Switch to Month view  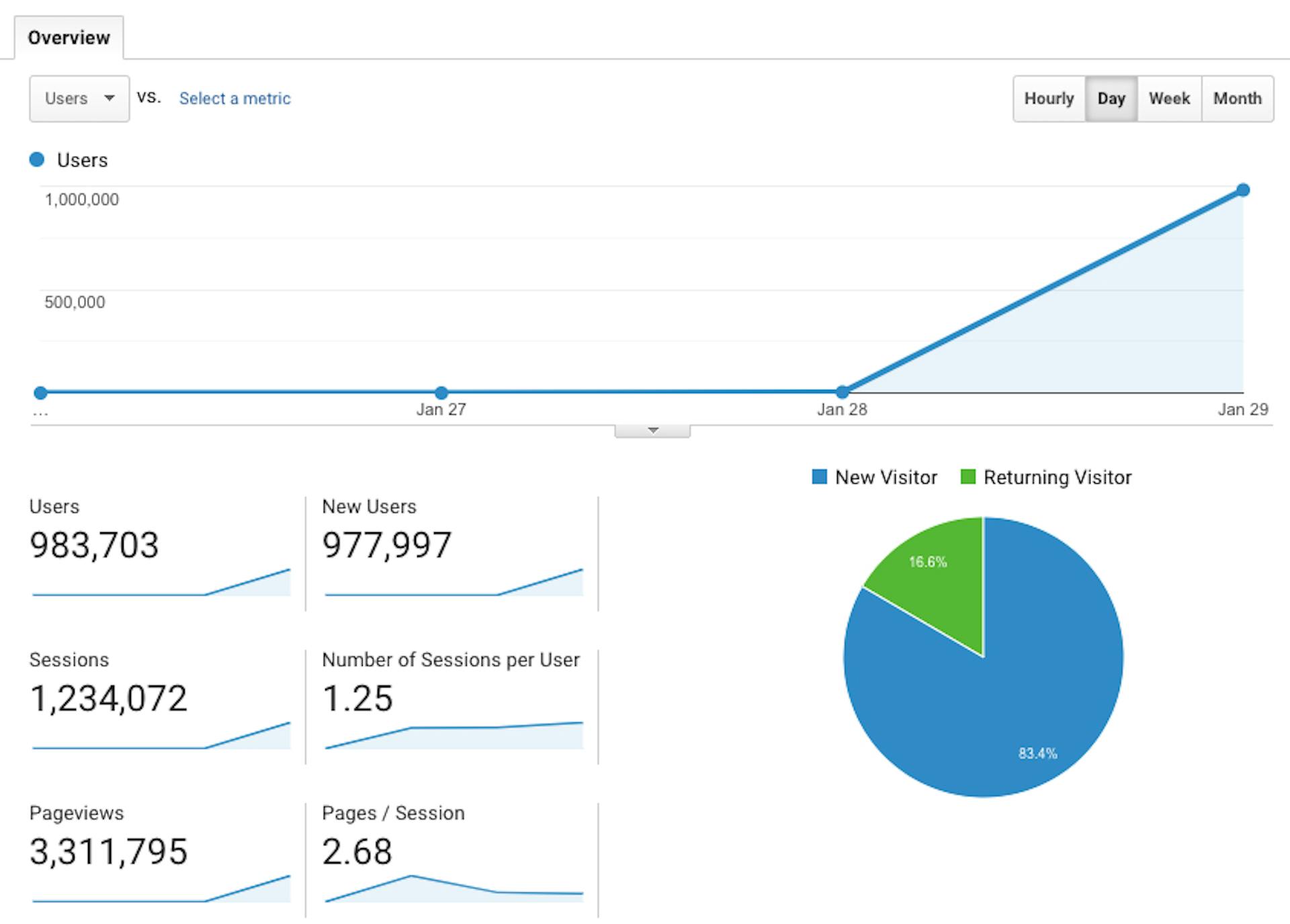click(1238, 98)
